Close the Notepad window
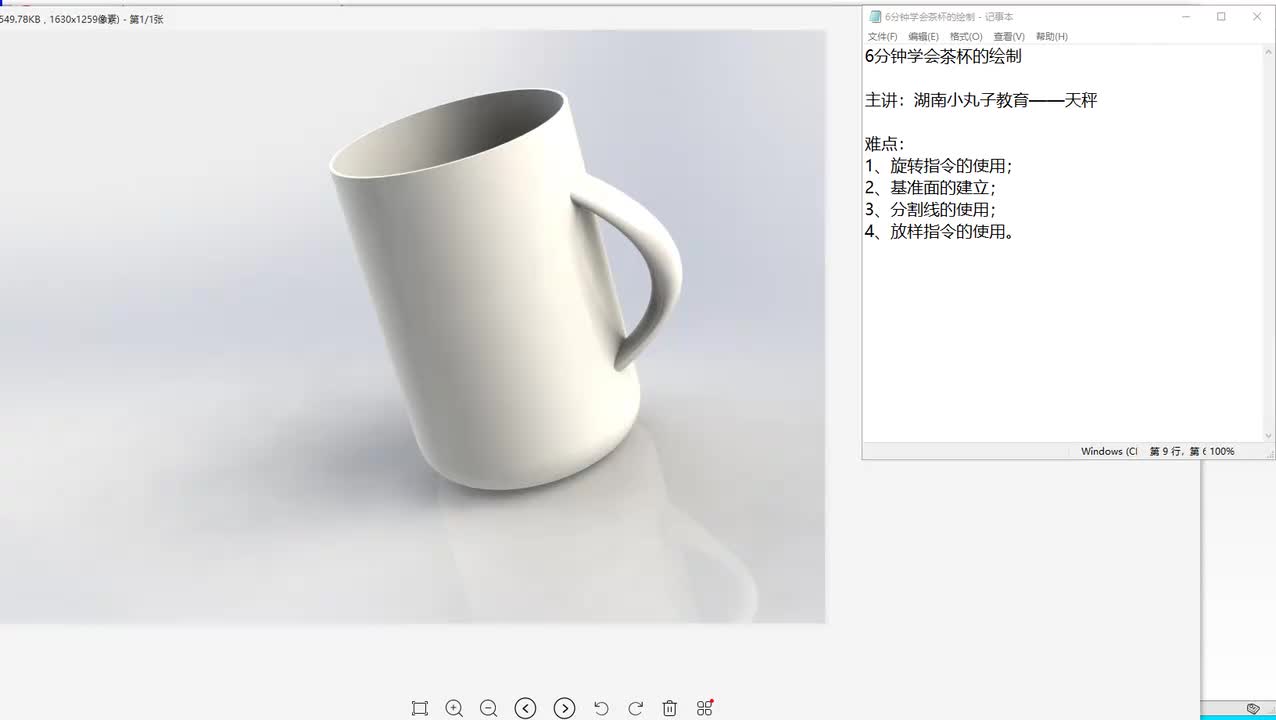This screenshot has height=720, width=1276. pos(1257,17)
